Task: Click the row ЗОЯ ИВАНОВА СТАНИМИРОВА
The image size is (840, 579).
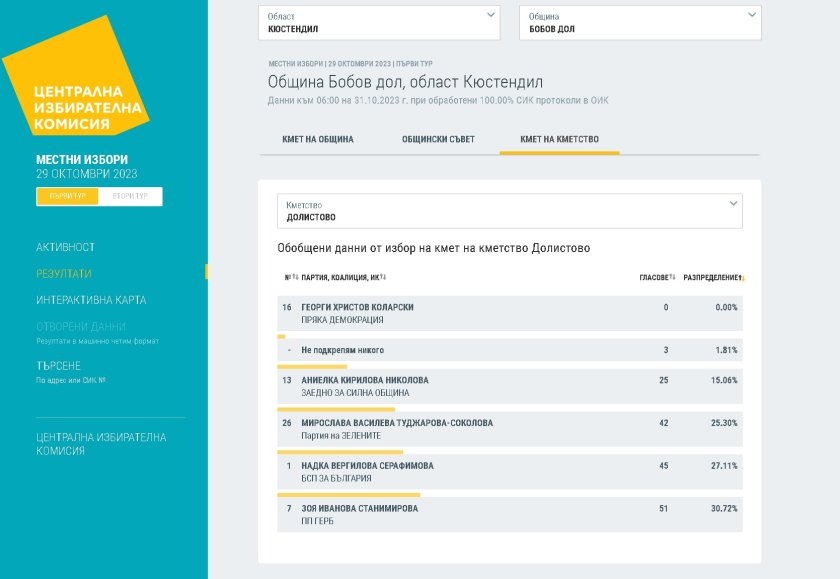Action: (x=509, y=515)
